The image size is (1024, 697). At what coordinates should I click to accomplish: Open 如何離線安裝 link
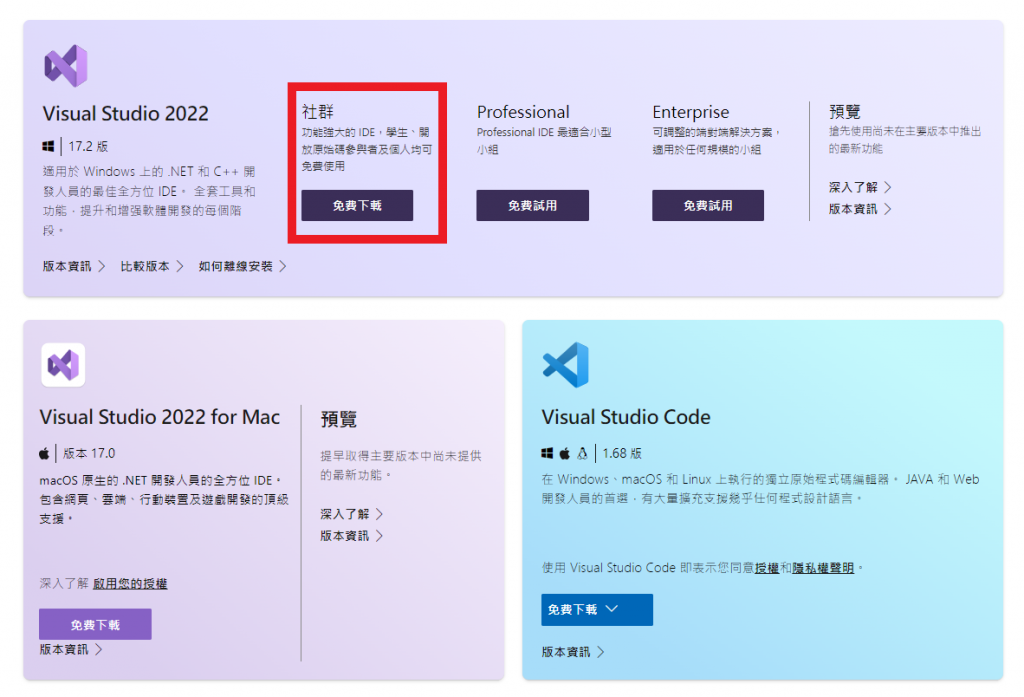pos(242,266)
